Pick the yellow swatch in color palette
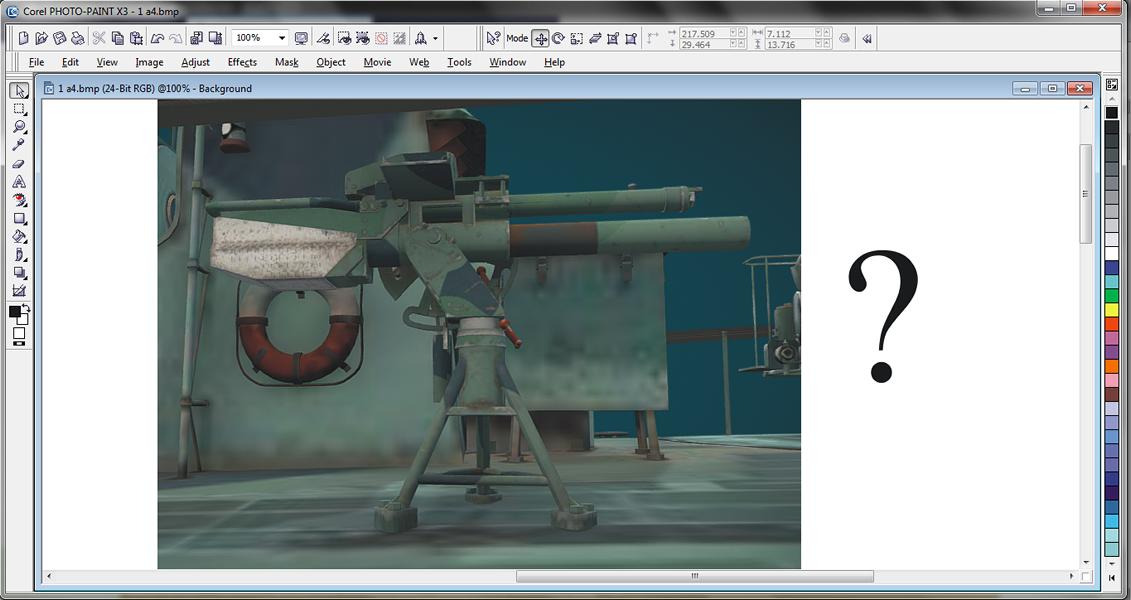 click(1112, 310)
